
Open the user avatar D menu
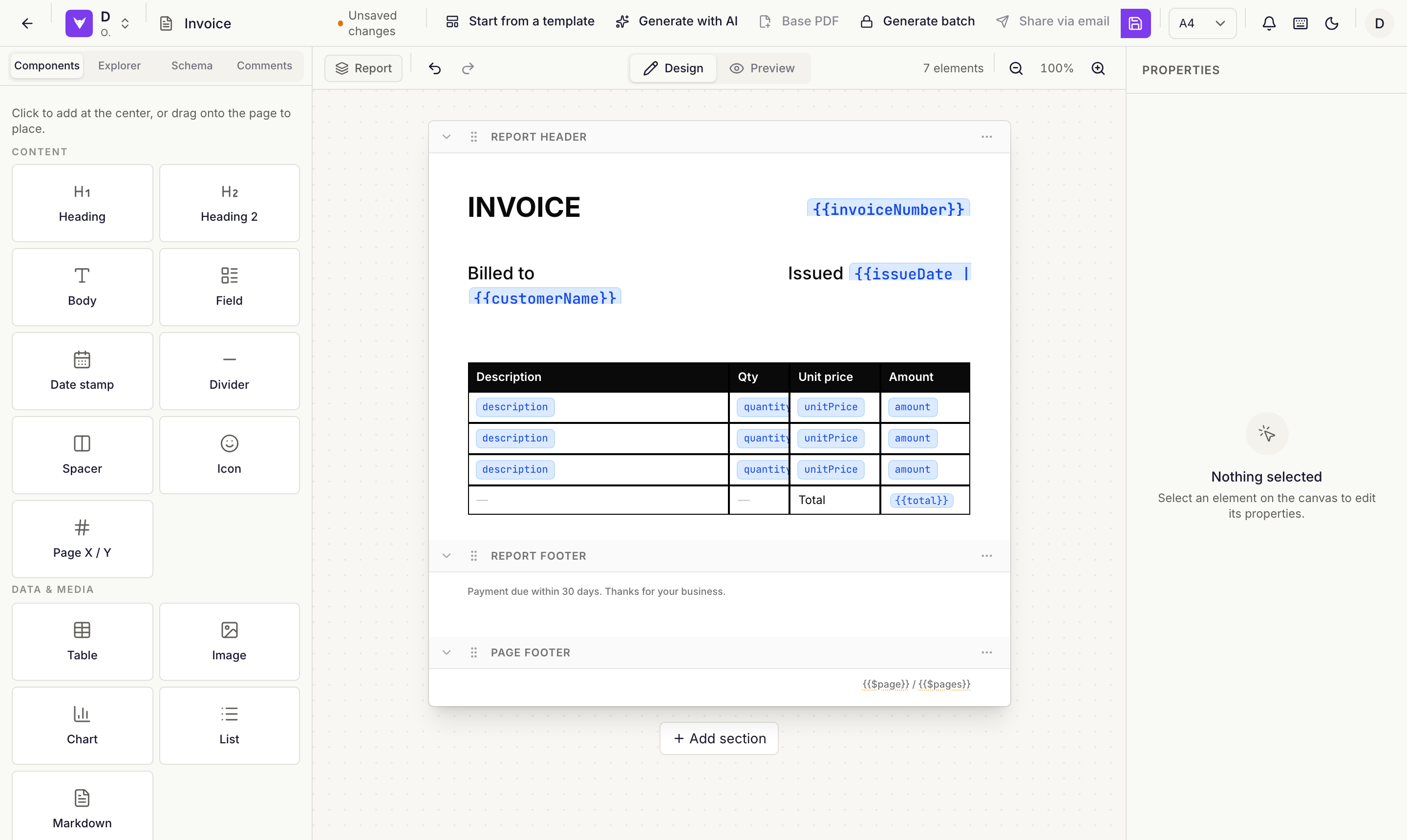pos(1379,23)
